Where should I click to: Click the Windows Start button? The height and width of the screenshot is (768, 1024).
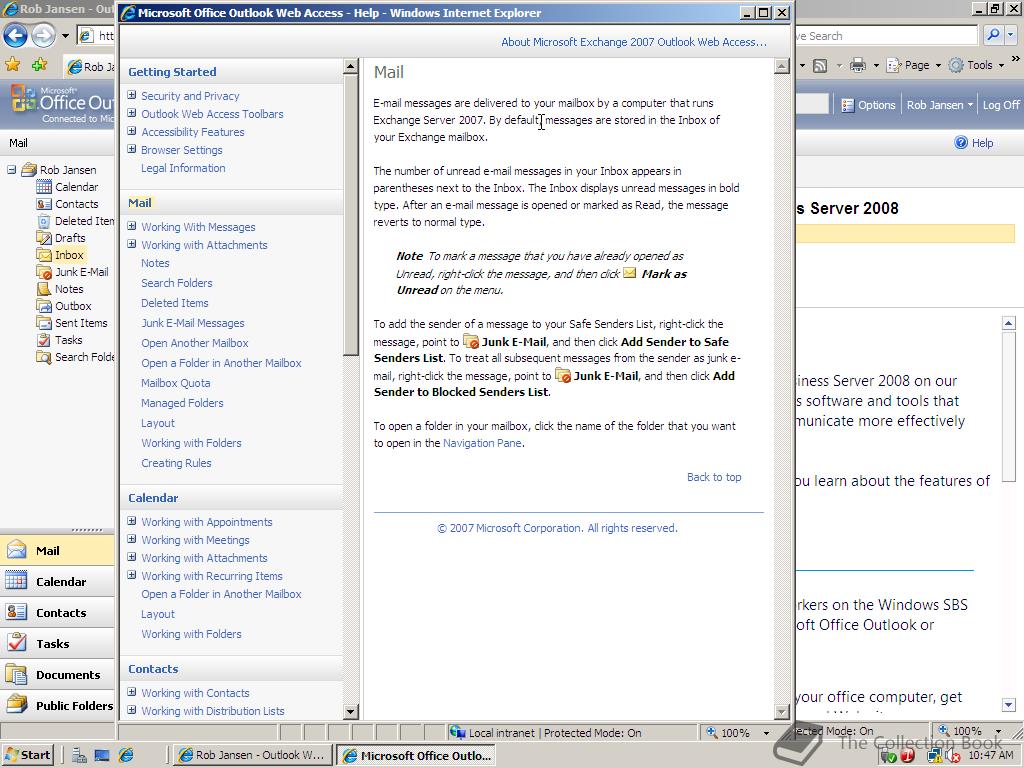pyautogui.click(x=28, y=755)
